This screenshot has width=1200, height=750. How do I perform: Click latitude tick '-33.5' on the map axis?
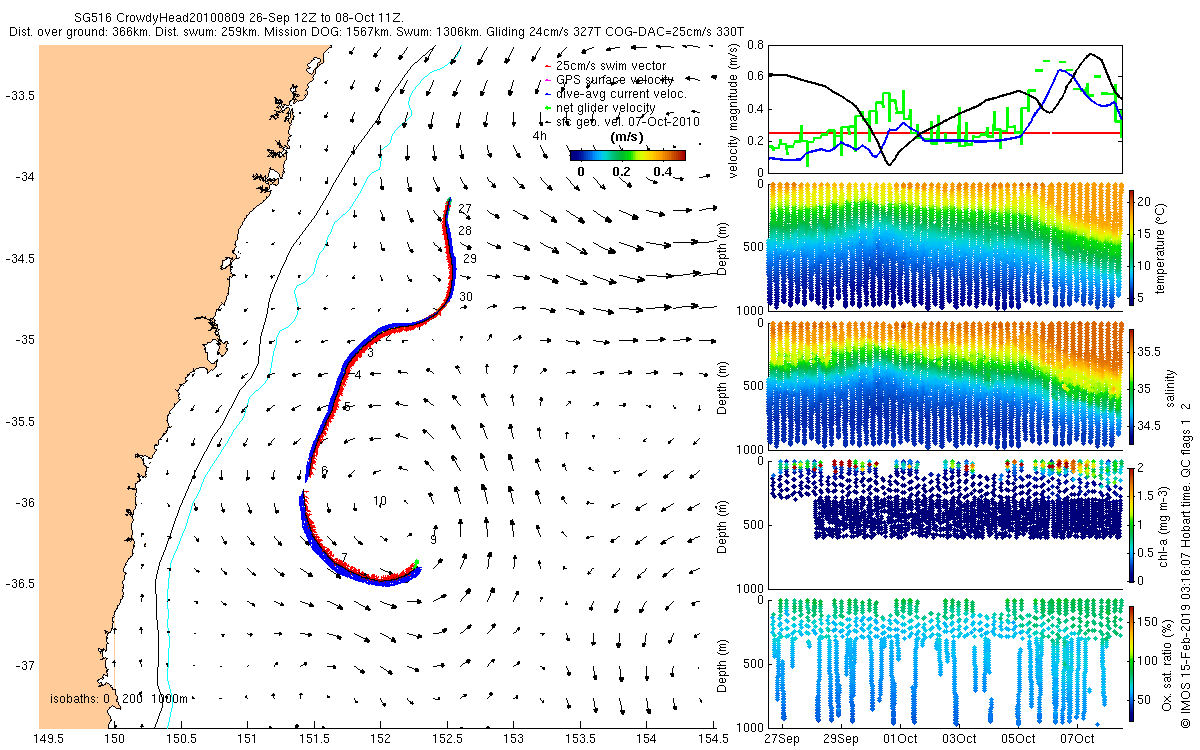[22, 95]
